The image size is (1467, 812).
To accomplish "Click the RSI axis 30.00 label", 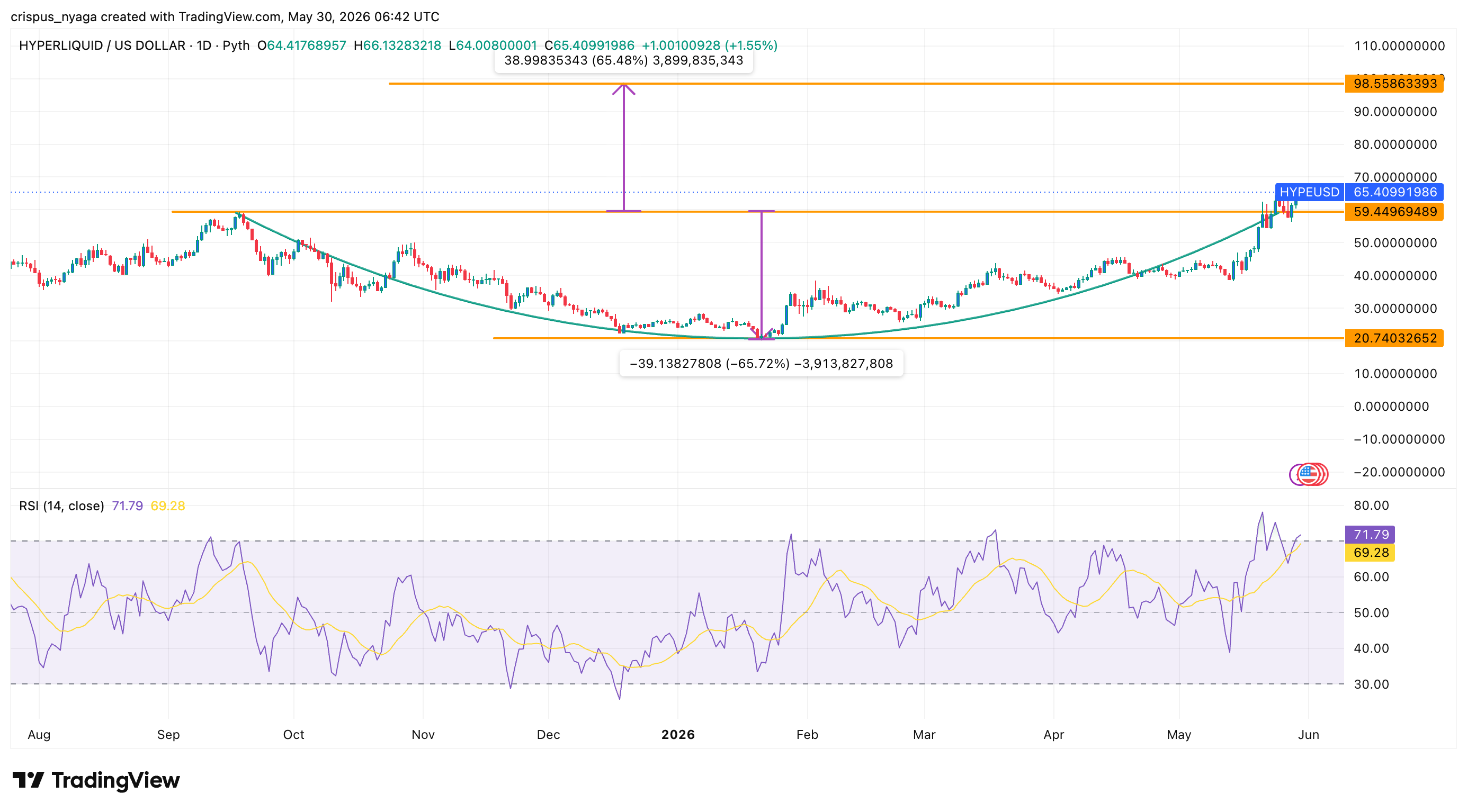I will click(1371, 684).
